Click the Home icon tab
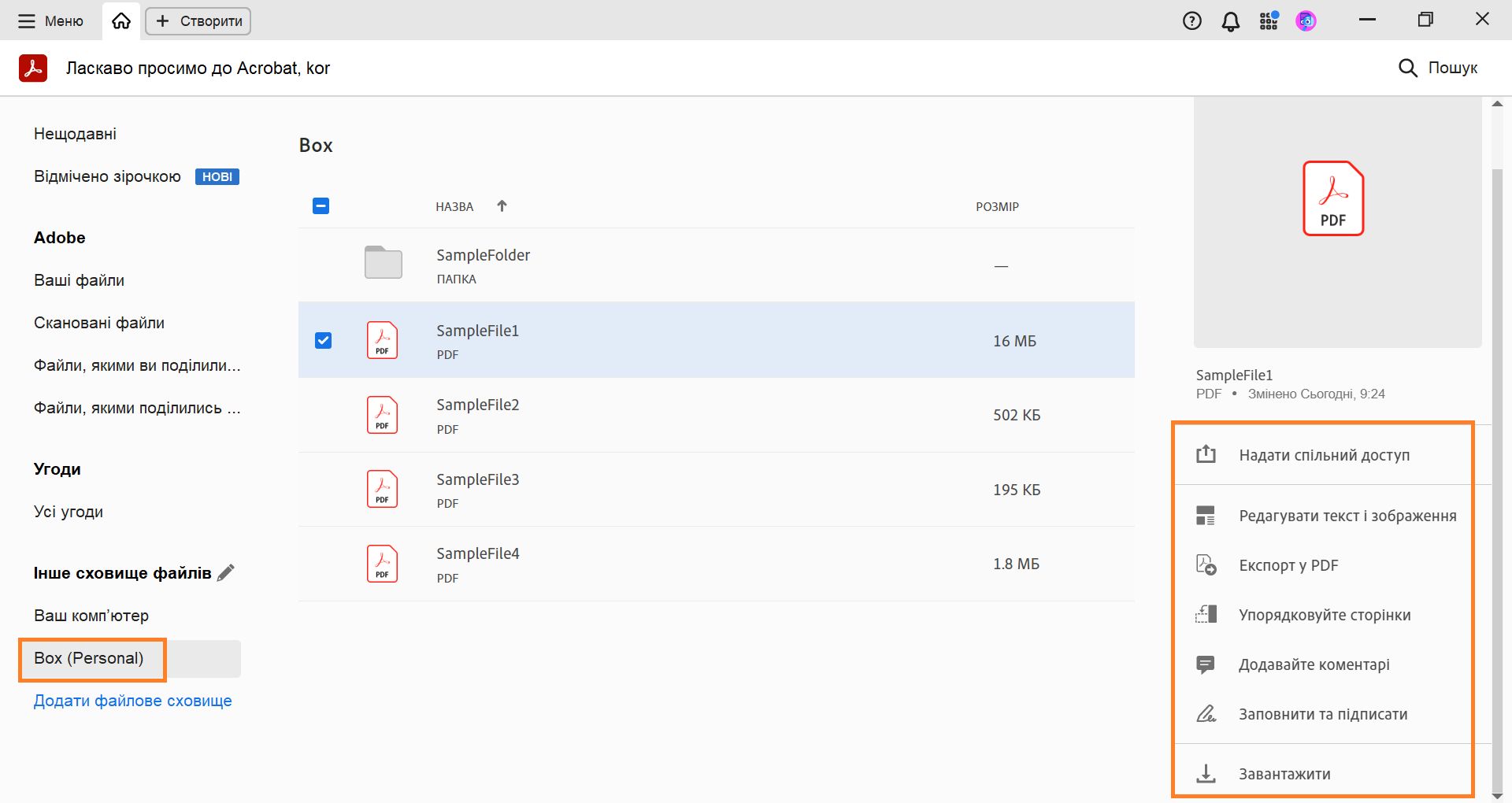The width and height of the screenshot is (1512, 803). click(121, 21)
